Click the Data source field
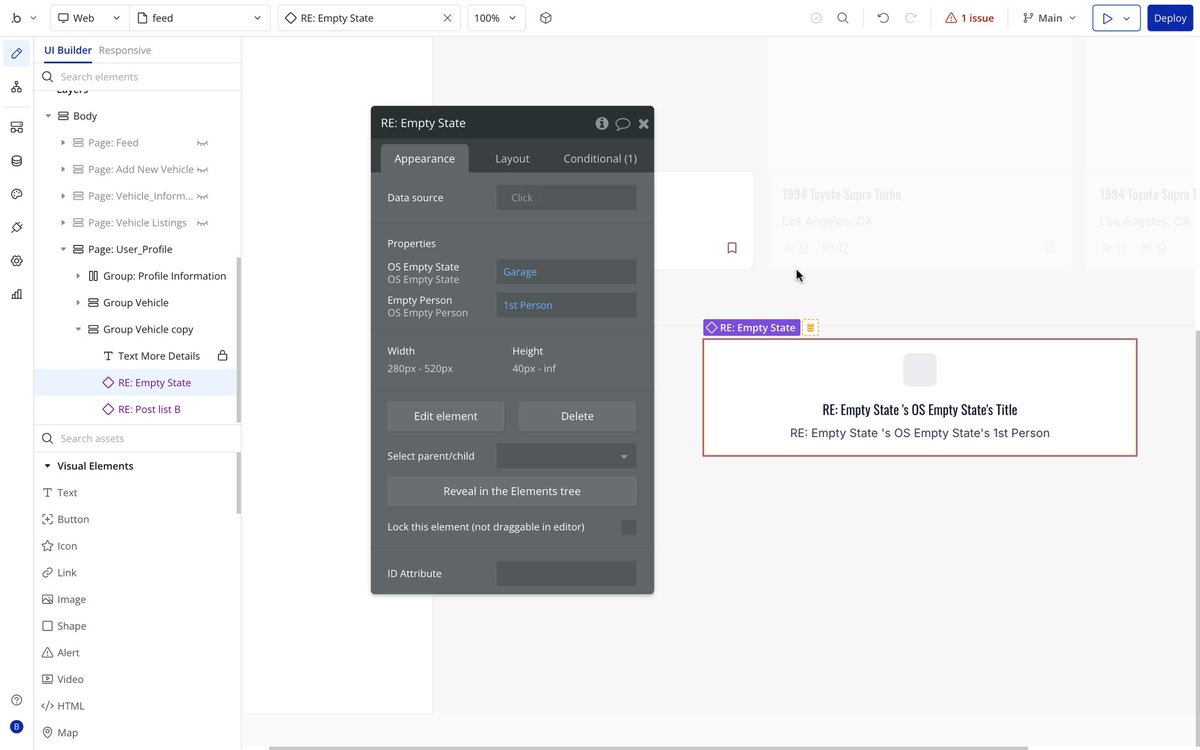The width and height of the screenshot is (1200, 750). 566,197
